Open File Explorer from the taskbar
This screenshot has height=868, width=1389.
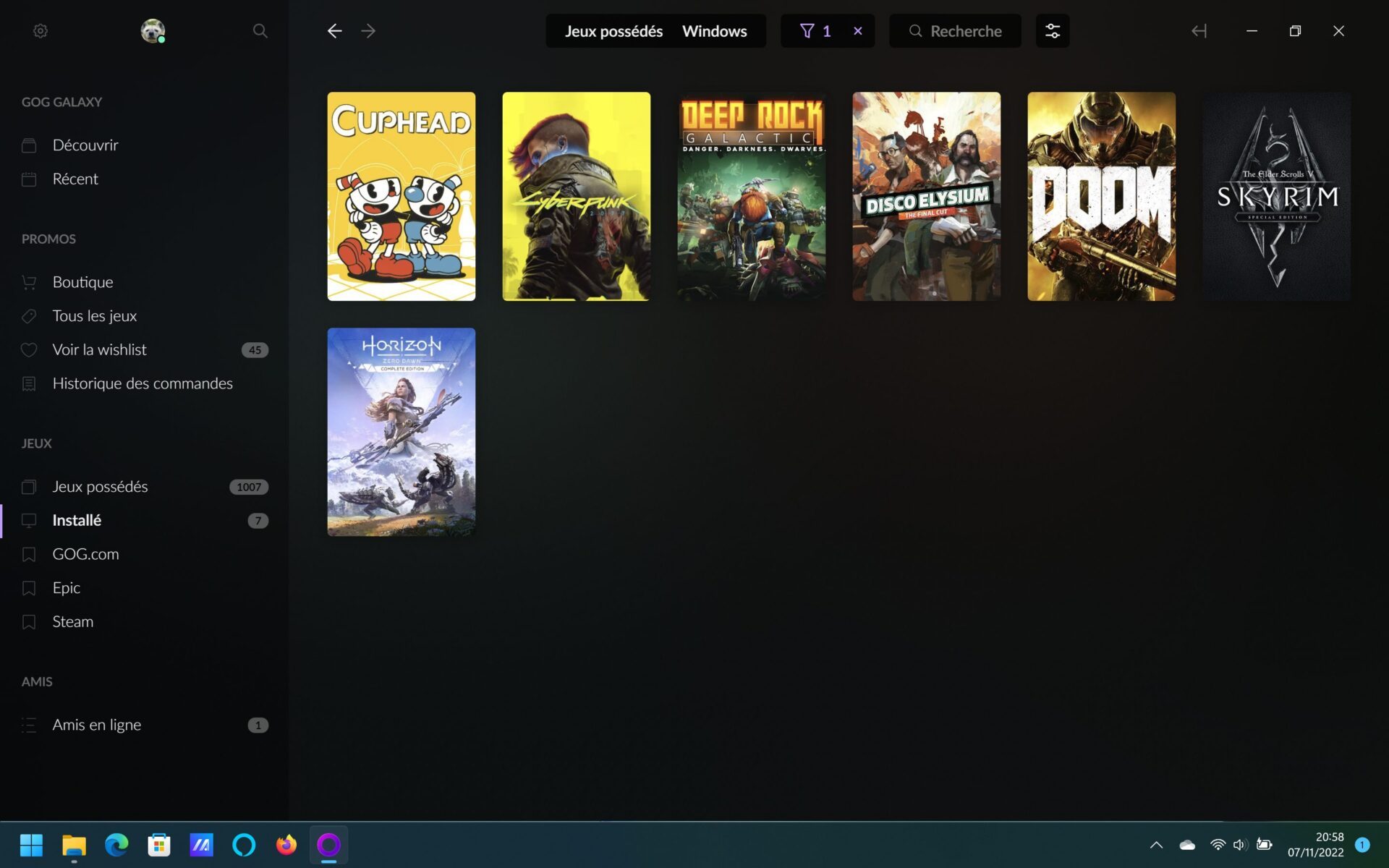tap(74, 845)
